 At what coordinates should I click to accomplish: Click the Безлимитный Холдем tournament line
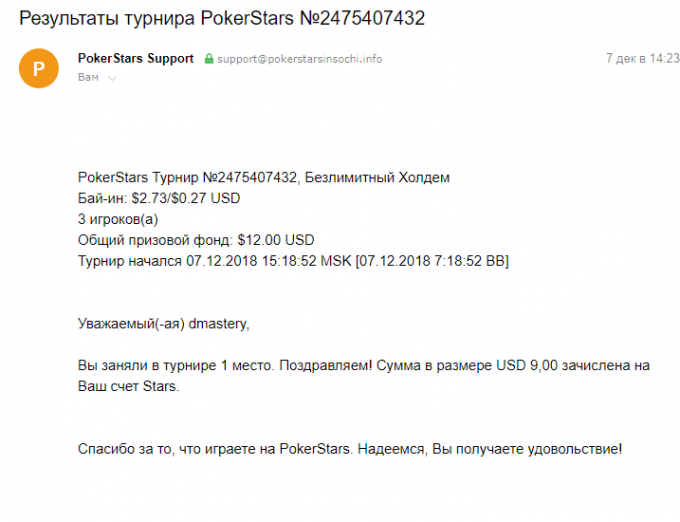pos(264,177)
